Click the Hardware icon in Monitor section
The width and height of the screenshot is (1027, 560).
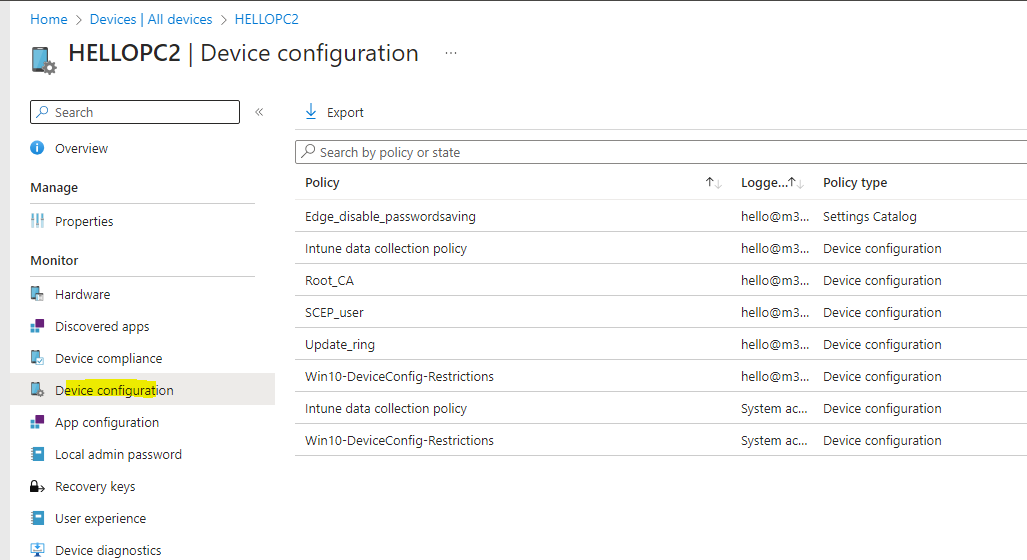[38, 294]
